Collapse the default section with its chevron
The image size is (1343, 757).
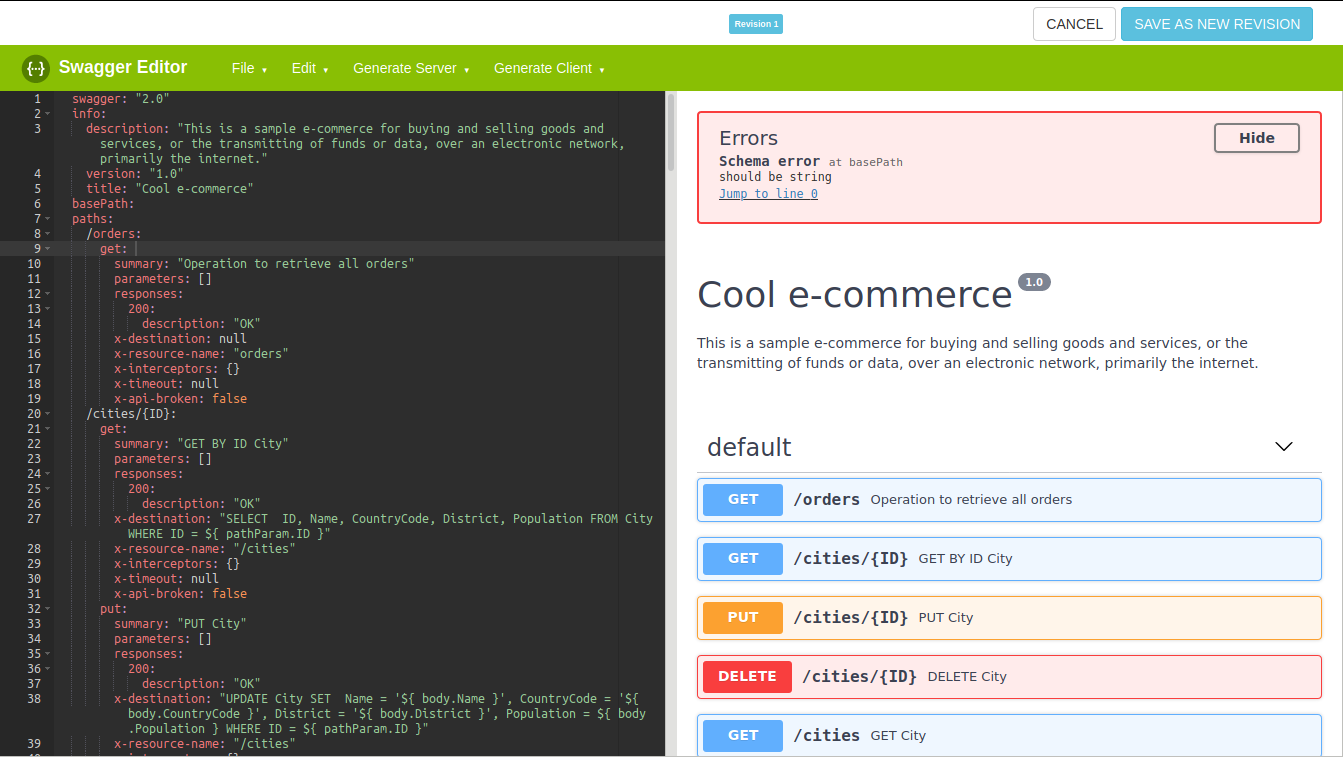point(1283,446)
